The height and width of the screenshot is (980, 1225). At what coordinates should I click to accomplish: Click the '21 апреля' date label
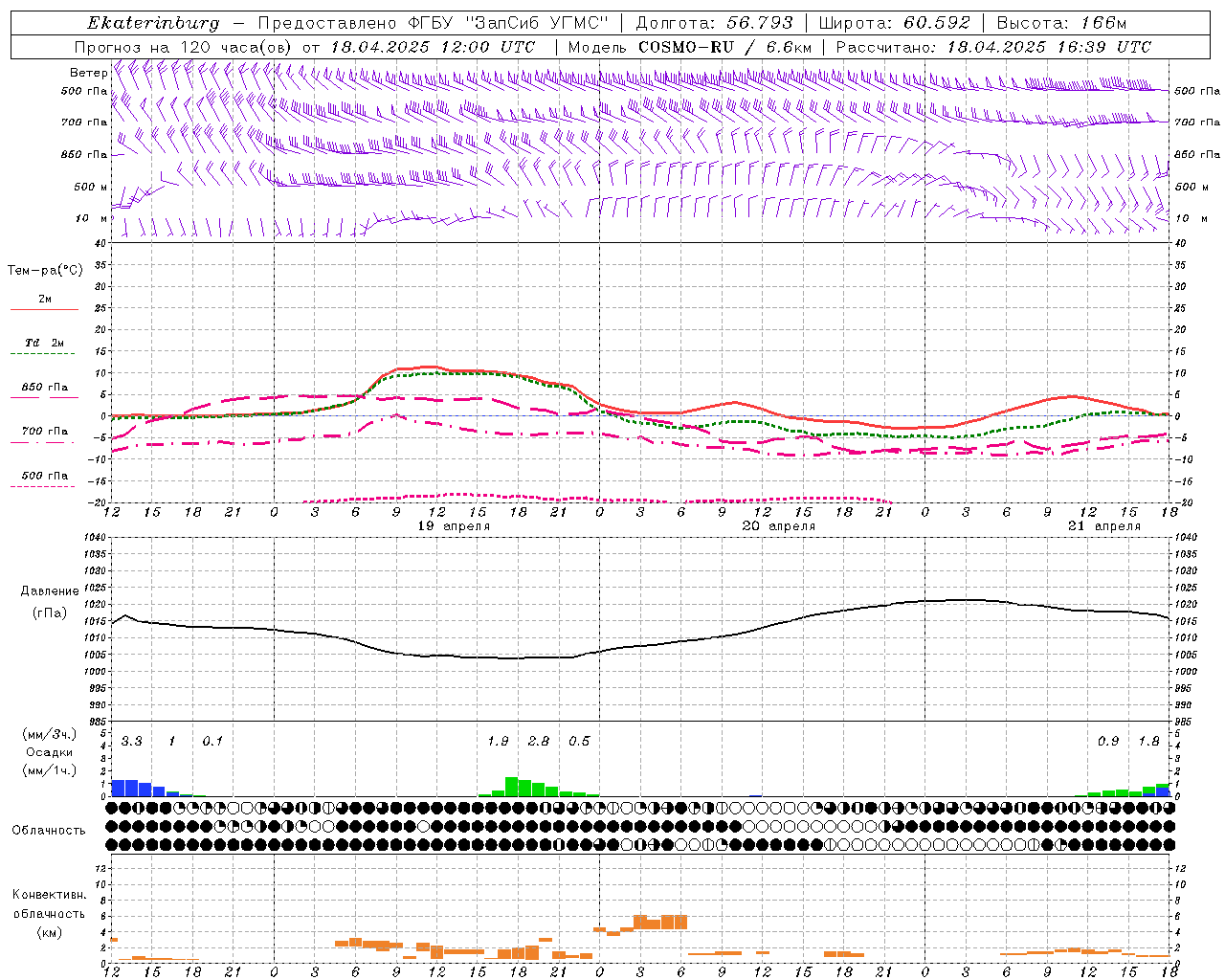pos(1104,526)
